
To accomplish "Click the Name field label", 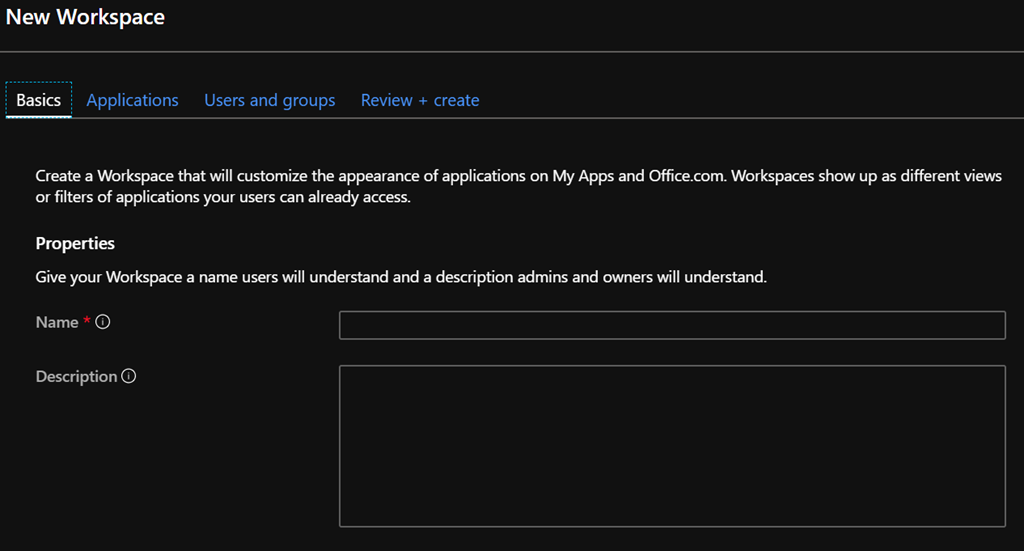I will [x=57, y=323].
